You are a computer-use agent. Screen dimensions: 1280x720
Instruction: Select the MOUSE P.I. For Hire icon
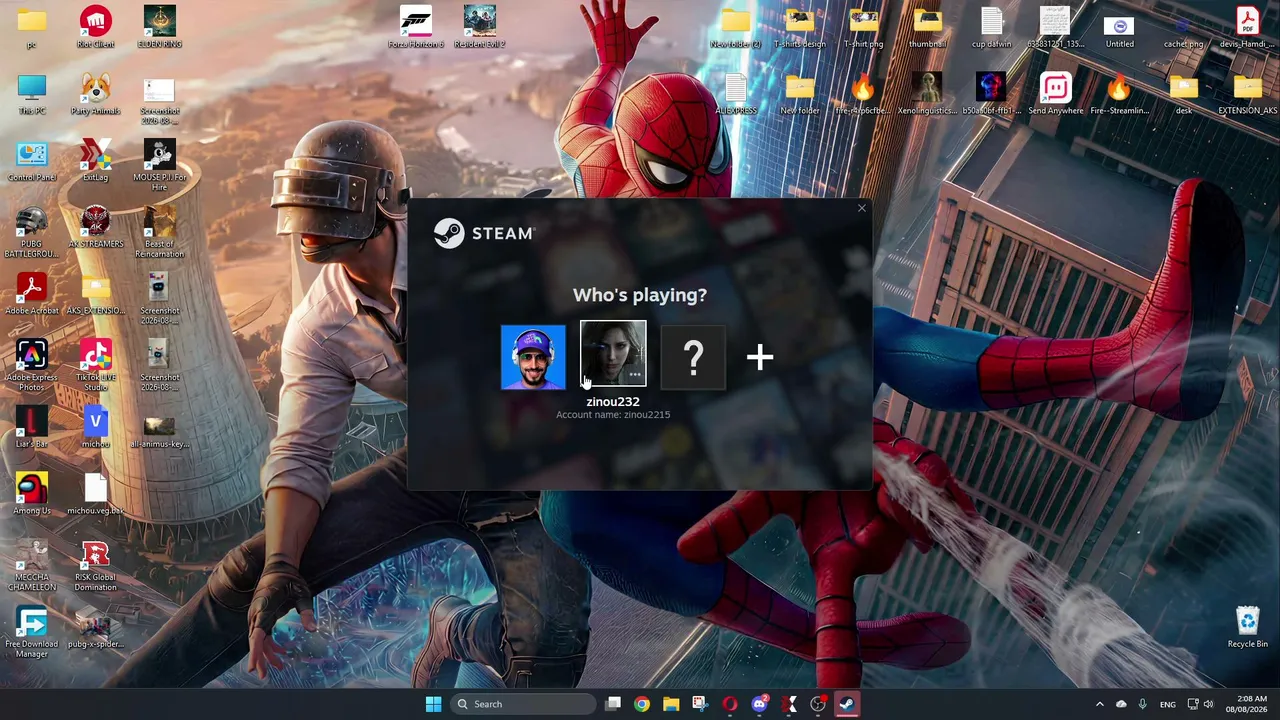click(x=160, y=165)
